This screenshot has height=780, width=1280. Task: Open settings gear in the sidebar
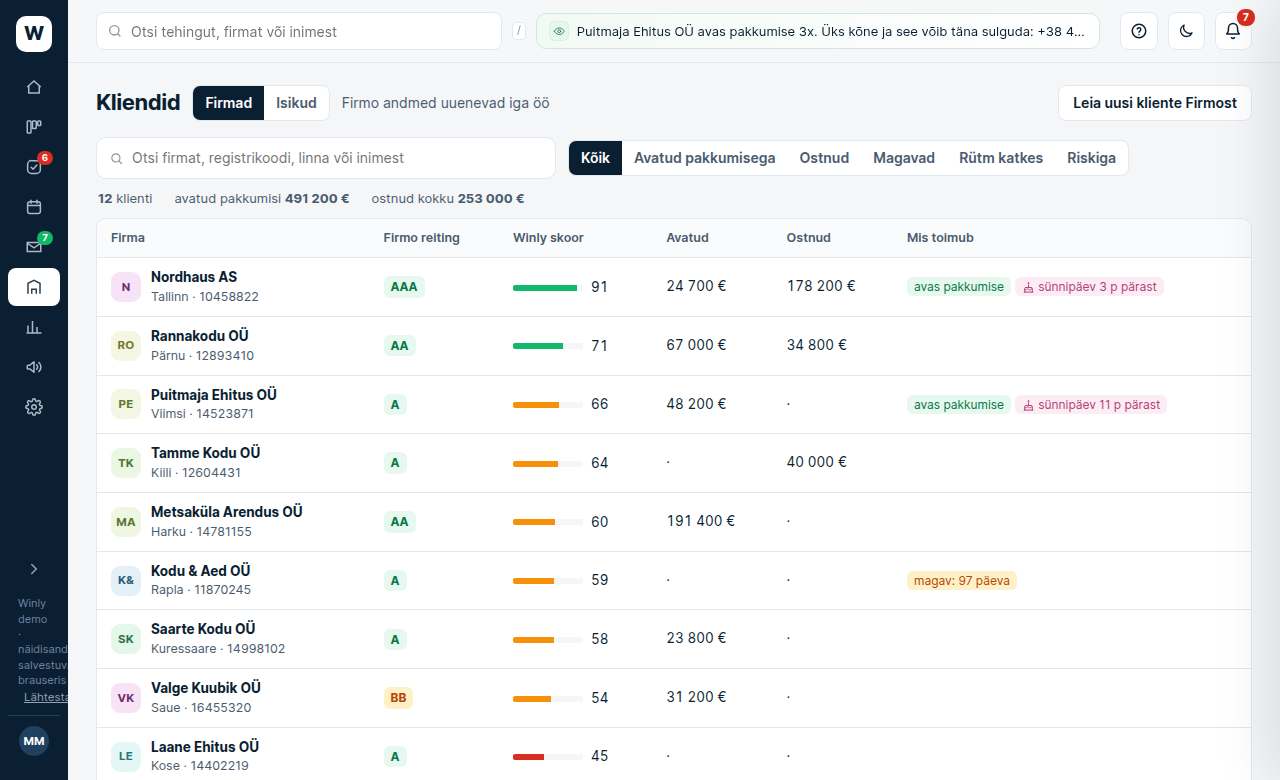(34, 407)
